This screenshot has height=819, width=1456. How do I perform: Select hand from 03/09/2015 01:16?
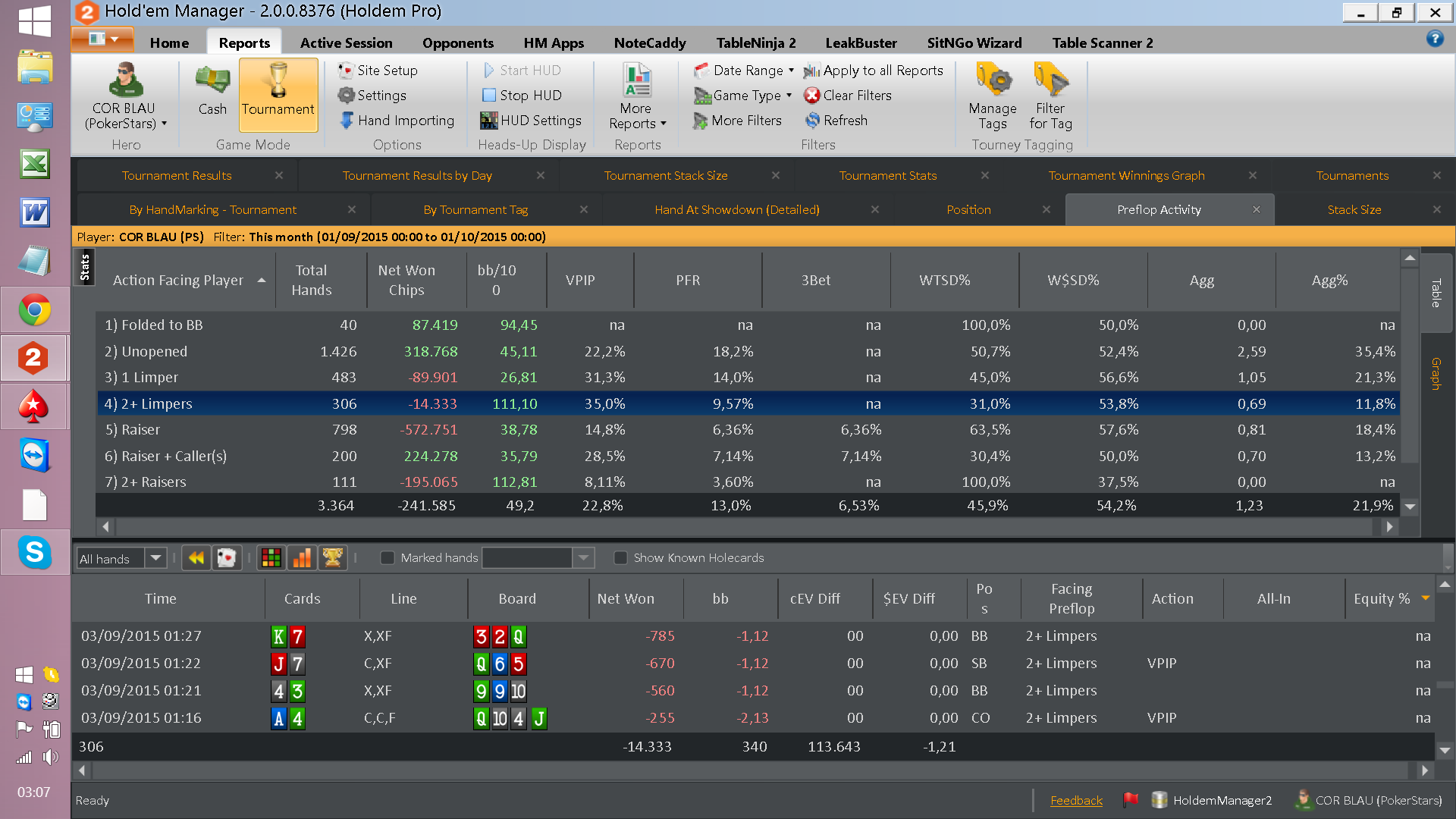coord(754,718)
